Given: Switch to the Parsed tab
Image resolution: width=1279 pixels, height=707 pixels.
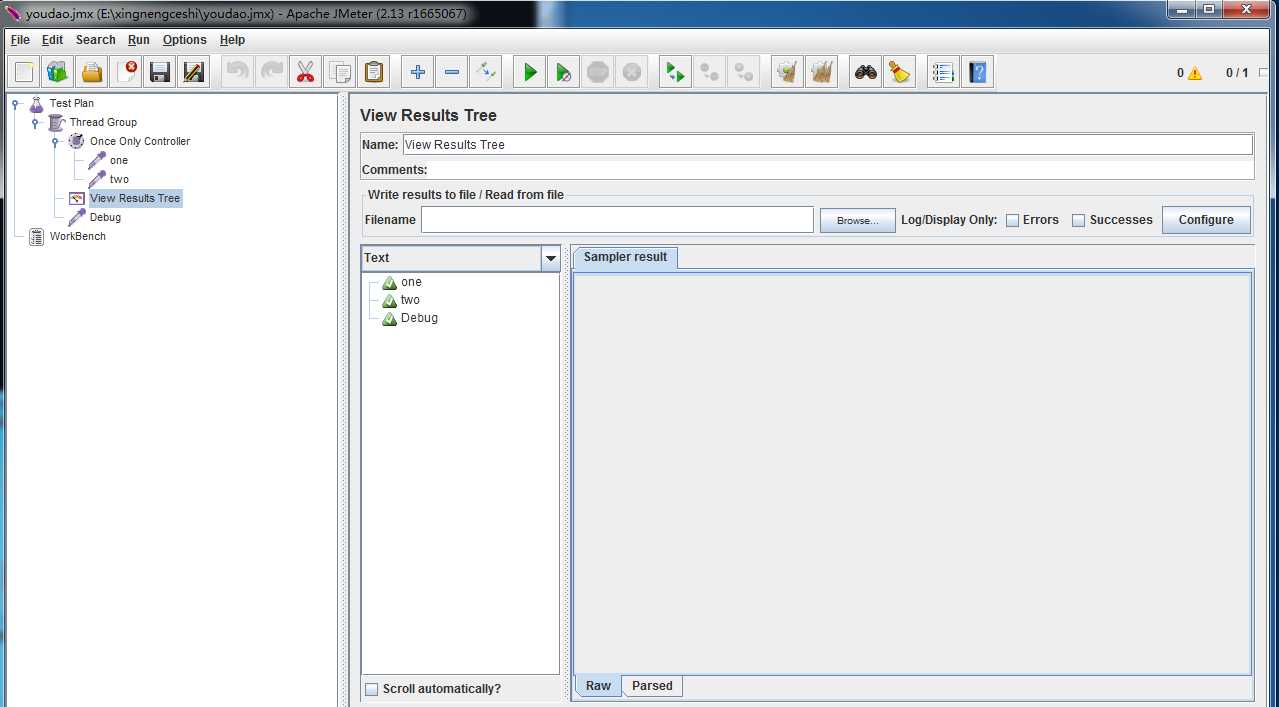Looking at the screenshot, I should tap(652, 686).
